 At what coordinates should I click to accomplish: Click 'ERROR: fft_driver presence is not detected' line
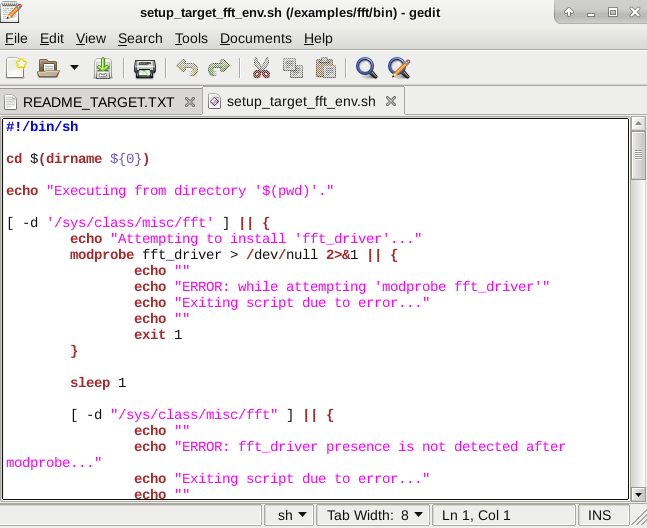pos(349,447)
